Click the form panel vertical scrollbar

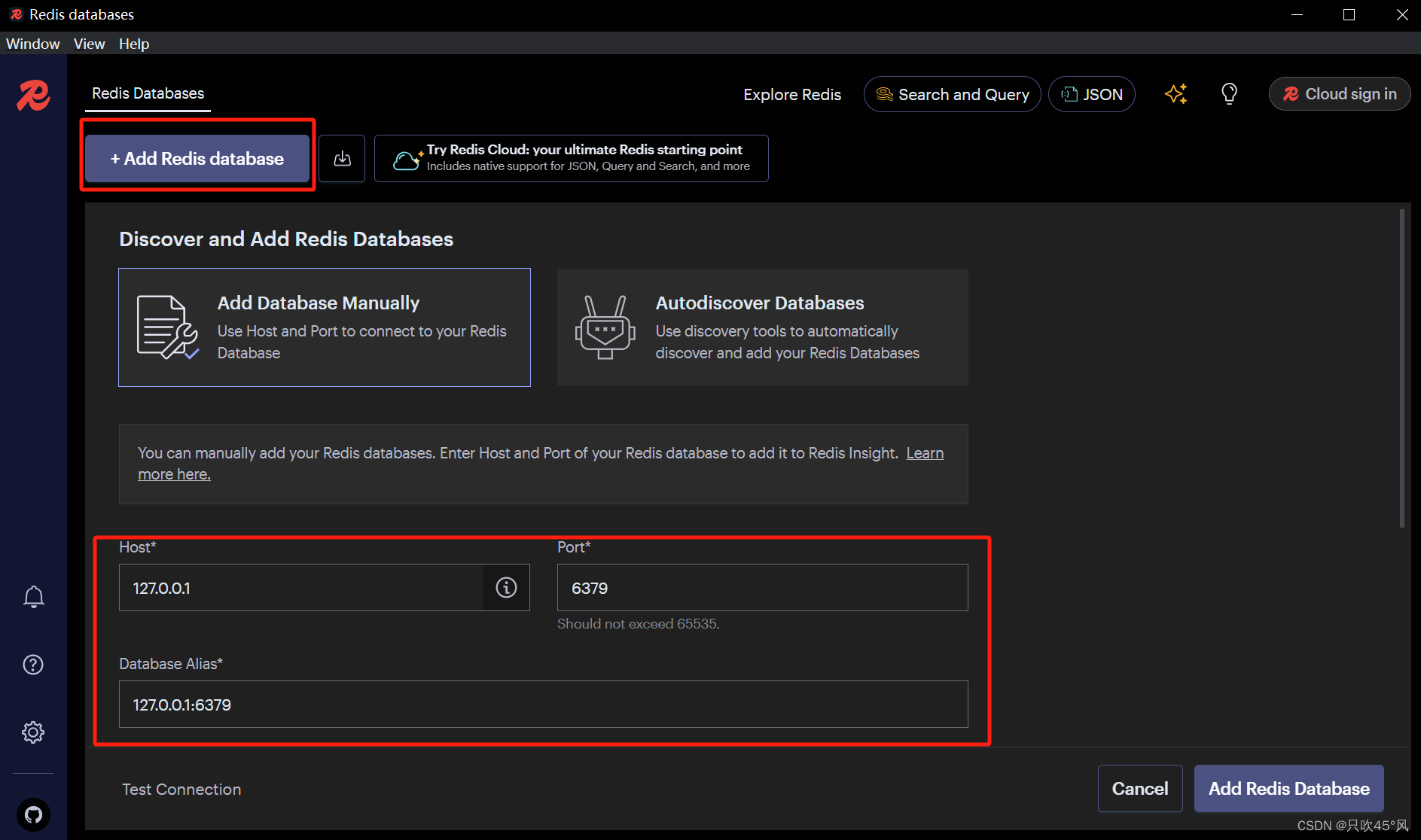pyautogui.click(x=1402, y=369)
